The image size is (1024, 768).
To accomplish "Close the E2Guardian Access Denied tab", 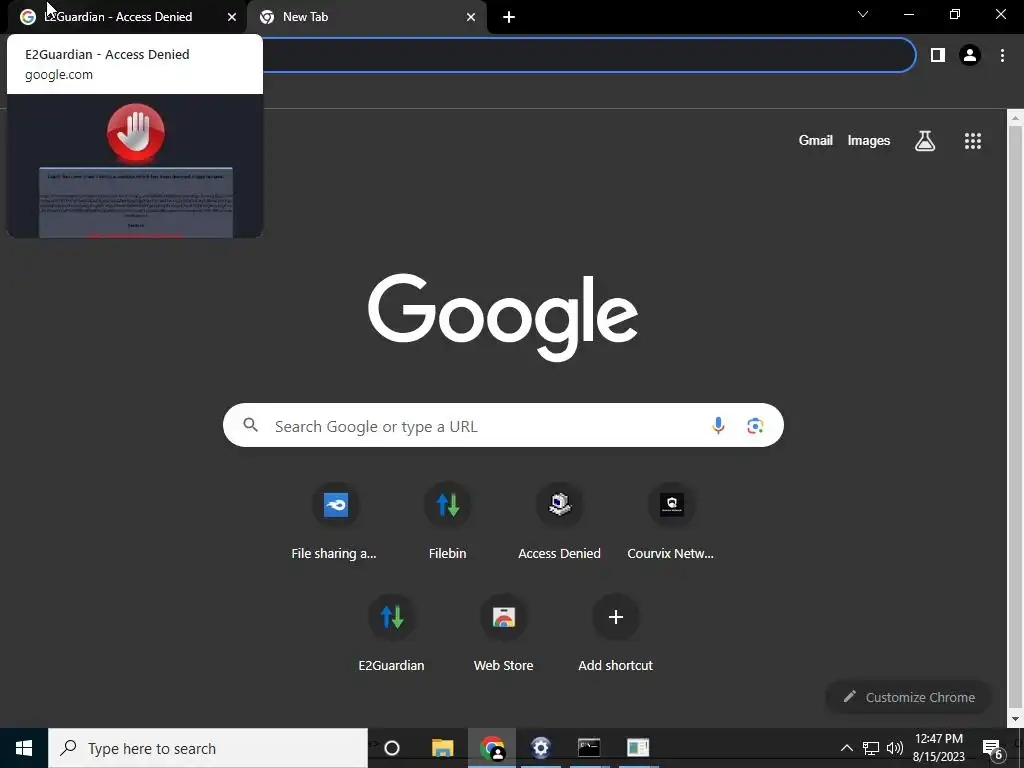I will (x=232, y=17).
